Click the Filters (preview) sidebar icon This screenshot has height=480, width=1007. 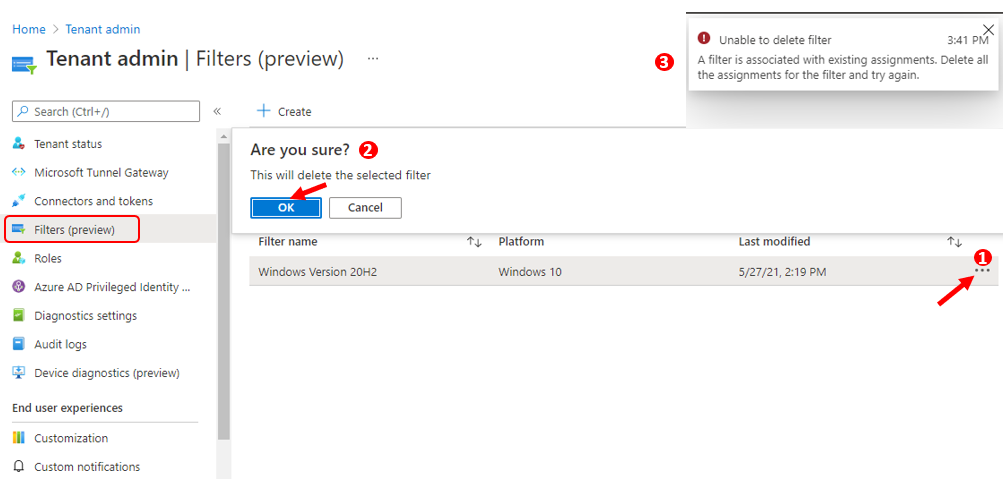point(19,229)
